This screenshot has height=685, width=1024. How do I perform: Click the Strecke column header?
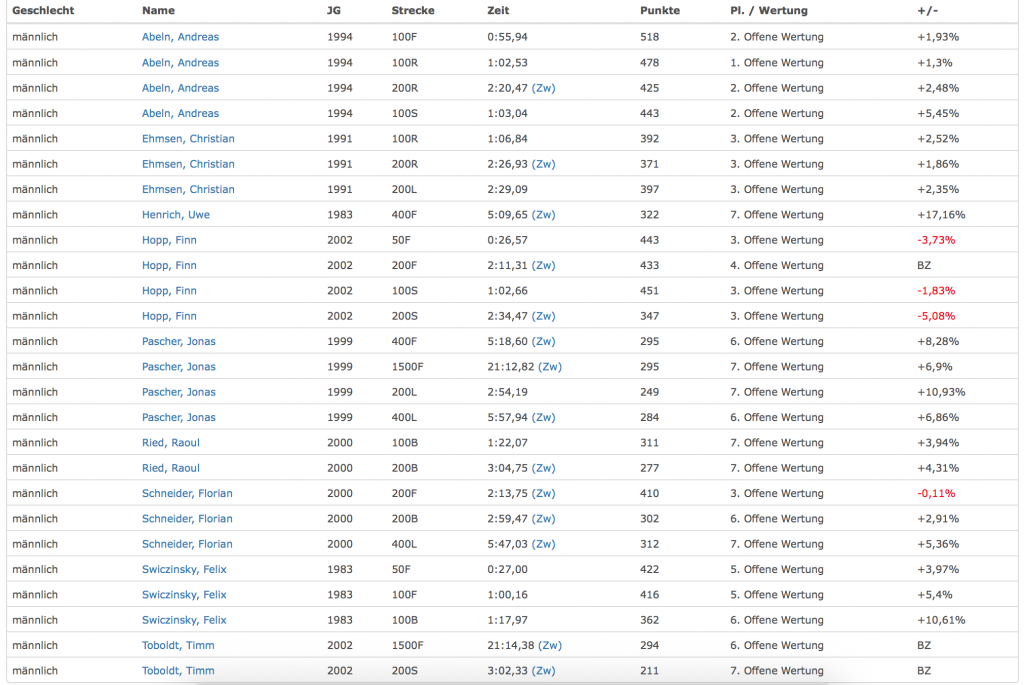[413, 11]
